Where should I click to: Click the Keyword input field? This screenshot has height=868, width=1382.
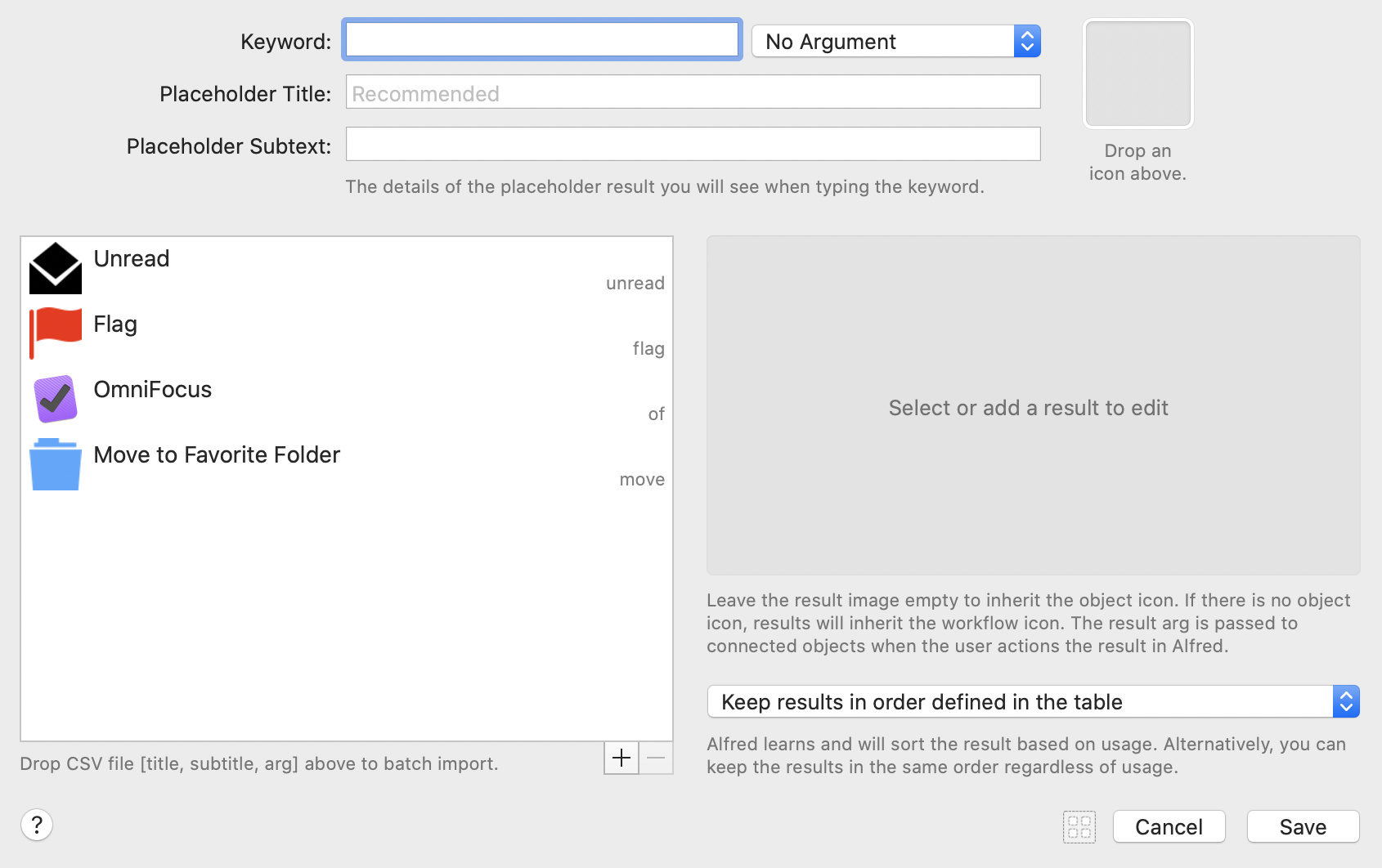(541, 39)
